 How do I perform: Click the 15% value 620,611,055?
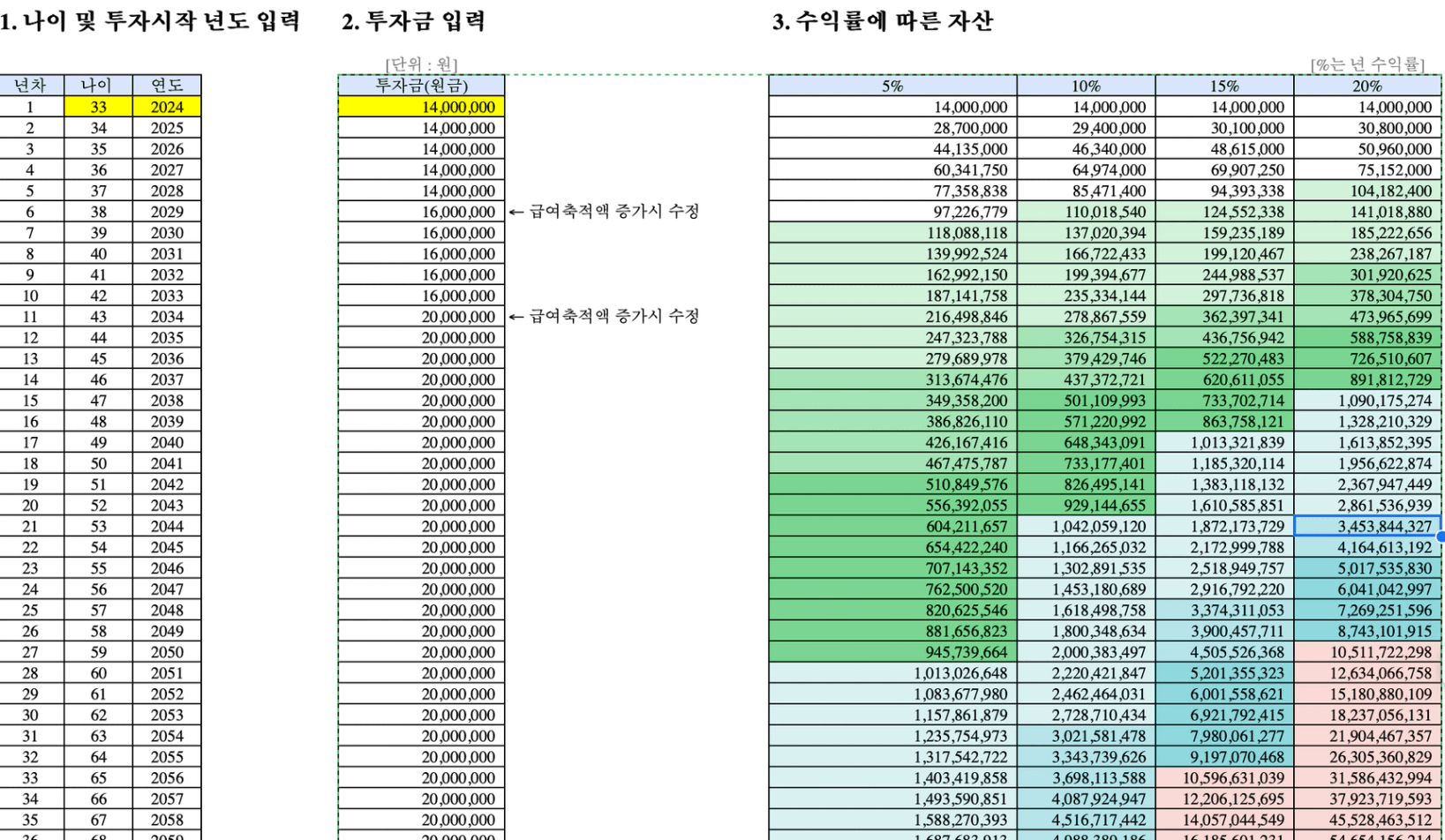[x=1224, y=379]
